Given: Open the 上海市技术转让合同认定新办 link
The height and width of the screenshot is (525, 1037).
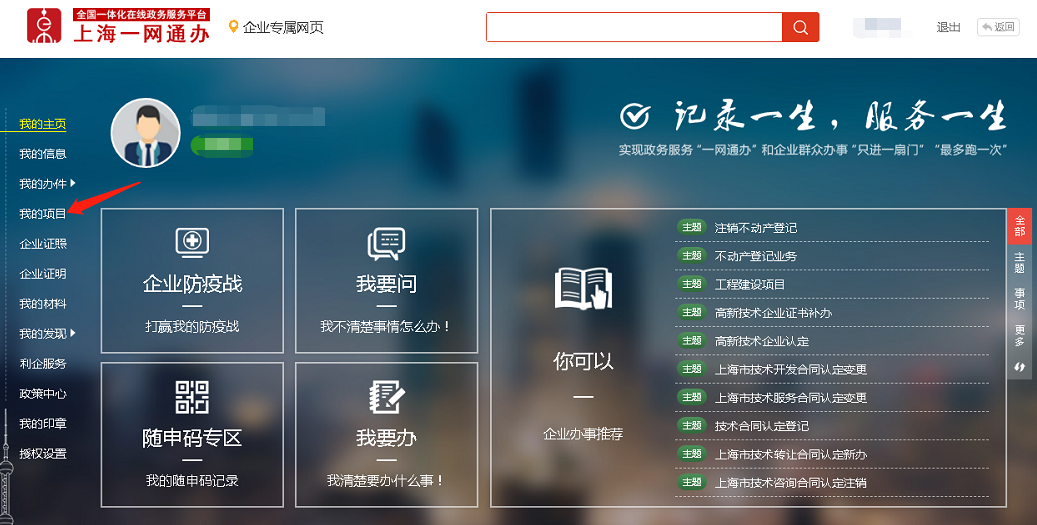Looking at the screenshot, I should (791, 455).
